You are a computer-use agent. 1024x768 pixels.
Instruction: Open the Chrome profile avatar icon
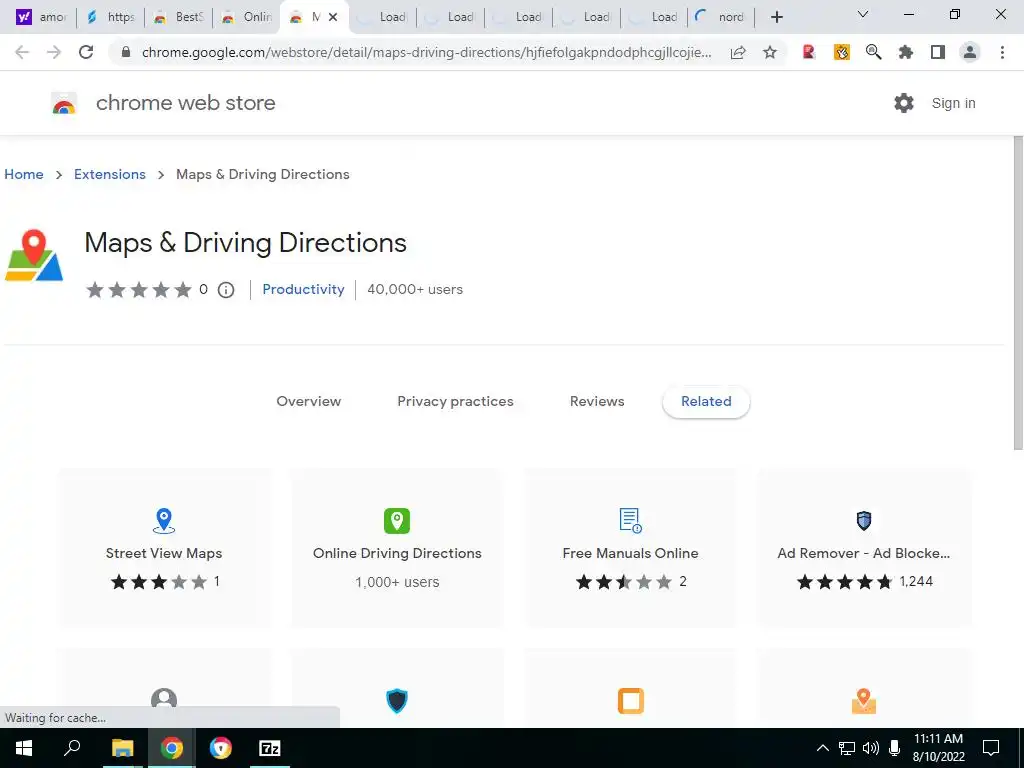pyautogui.click(x=970, y=52)
